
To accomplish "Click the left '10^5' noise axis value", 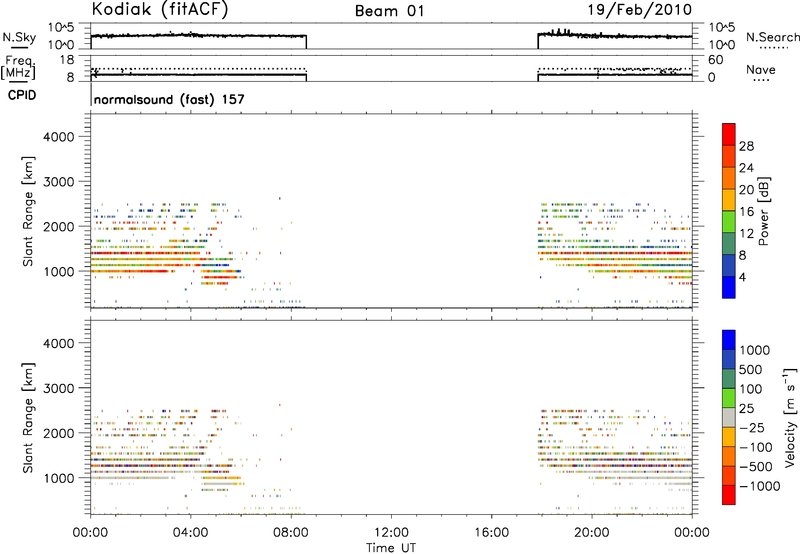I will point(61,28).
